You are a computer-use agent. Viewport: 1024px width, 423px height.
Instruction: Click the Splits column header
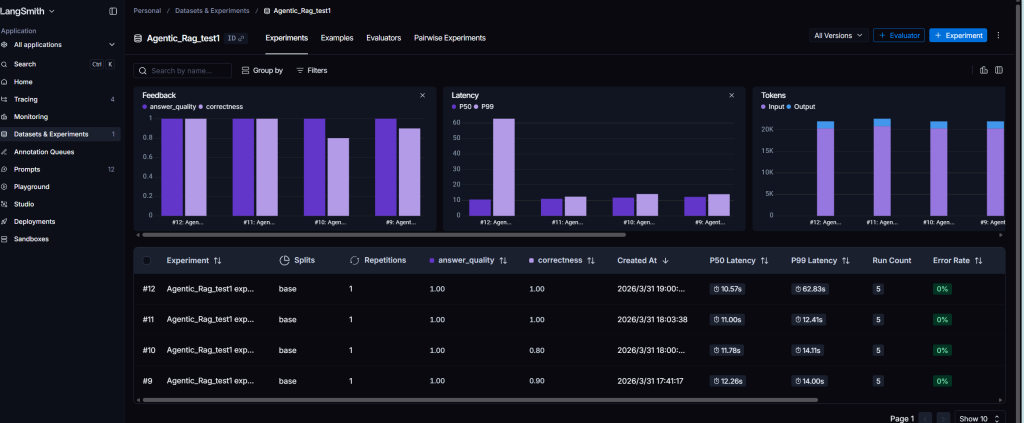click(297, 260)
